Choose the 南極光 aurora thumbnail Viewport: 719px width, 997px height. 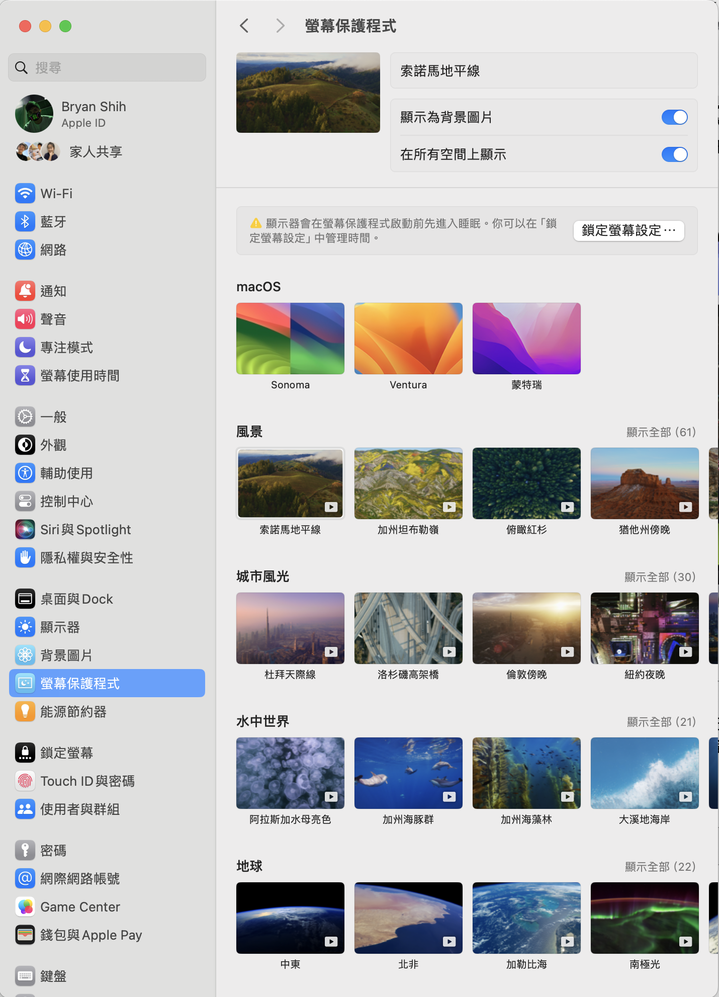pyautogui.click(x=645, y=918)
